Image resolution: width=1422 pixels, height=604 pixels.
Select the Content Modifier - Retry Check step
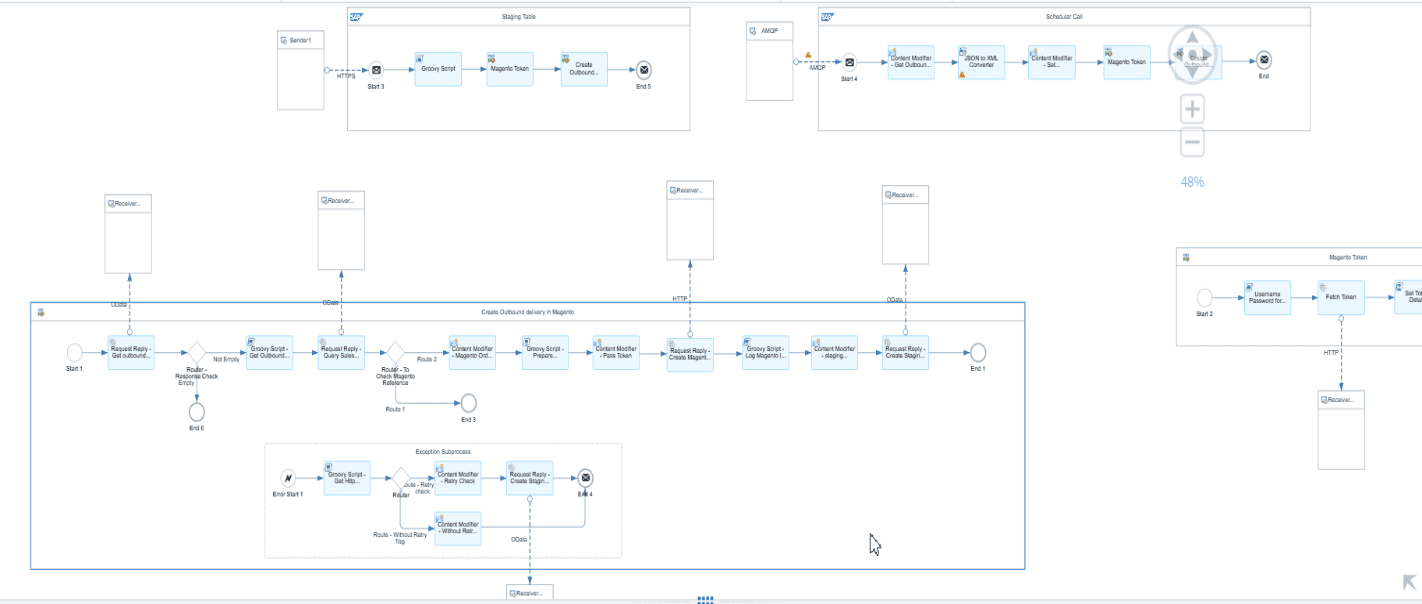click(x=457, y=478)
